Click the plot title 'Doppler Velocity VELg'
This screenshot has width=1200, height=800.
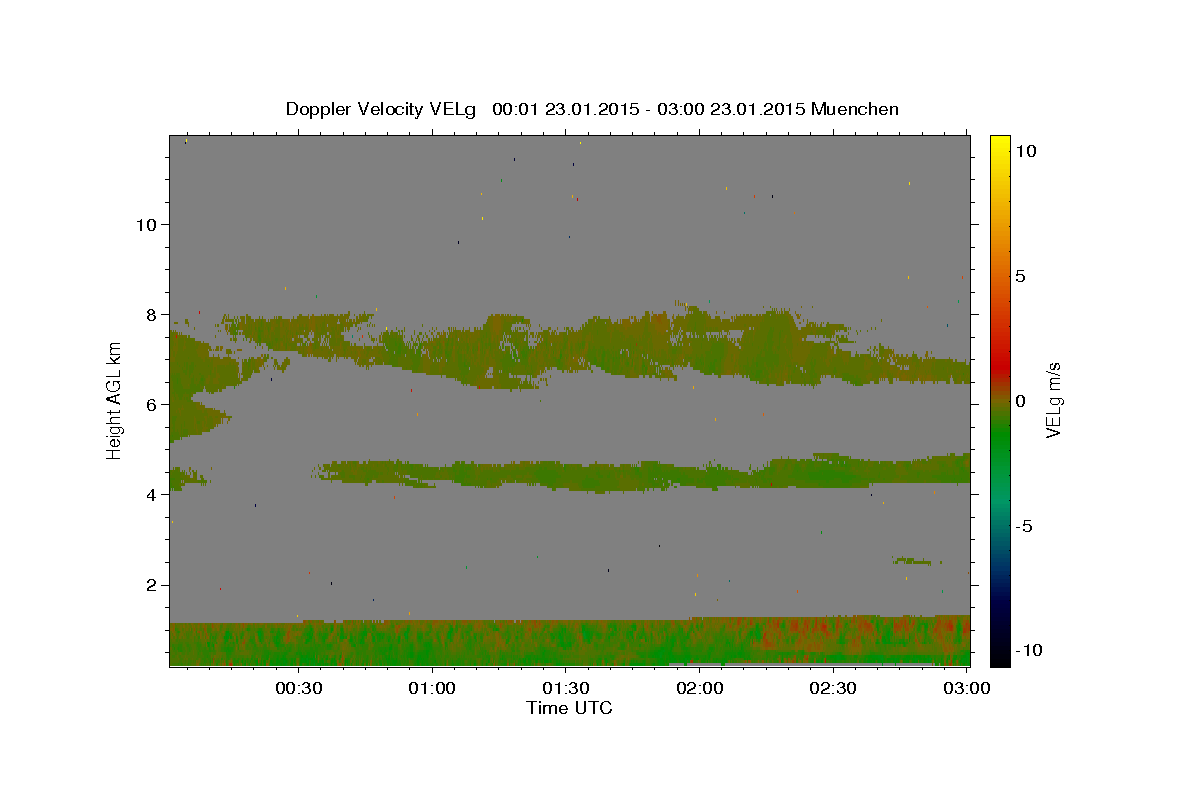click(382, 109)
